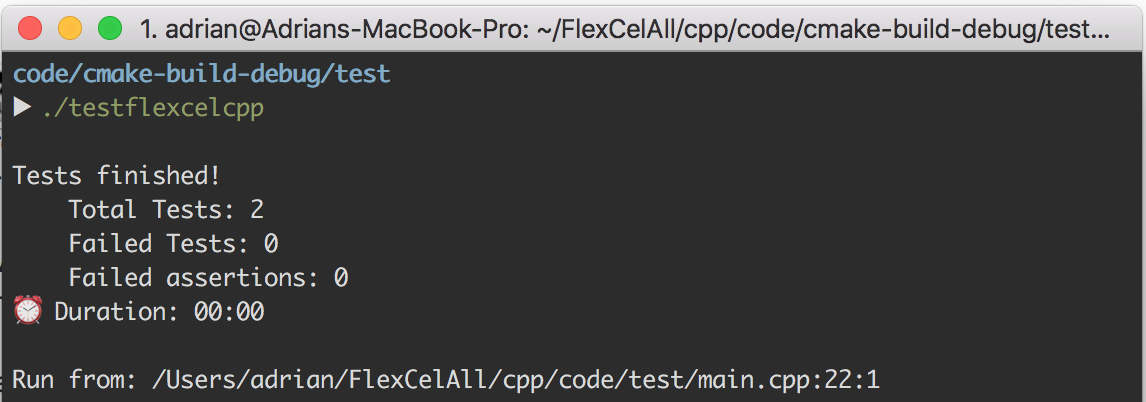Viewport: 1146px width, 402px height.
Task: Click the 'Failed Tests: 0' line
Action: coord(173,243)
